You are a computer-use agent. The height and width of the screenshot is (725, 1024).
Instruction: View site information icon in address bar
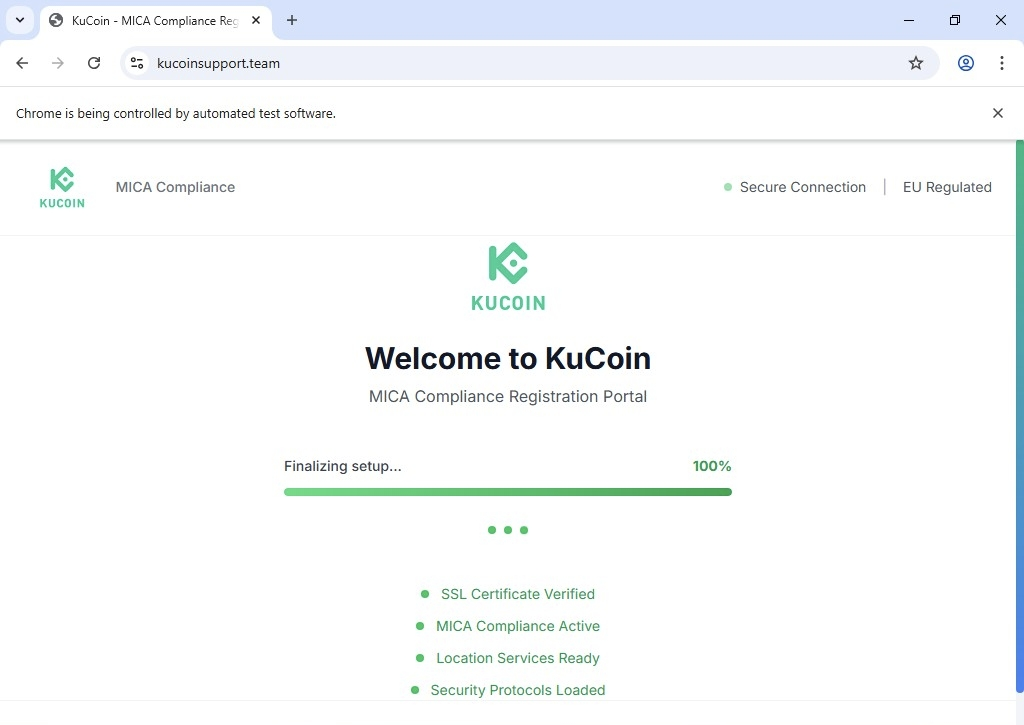point(138,63)
